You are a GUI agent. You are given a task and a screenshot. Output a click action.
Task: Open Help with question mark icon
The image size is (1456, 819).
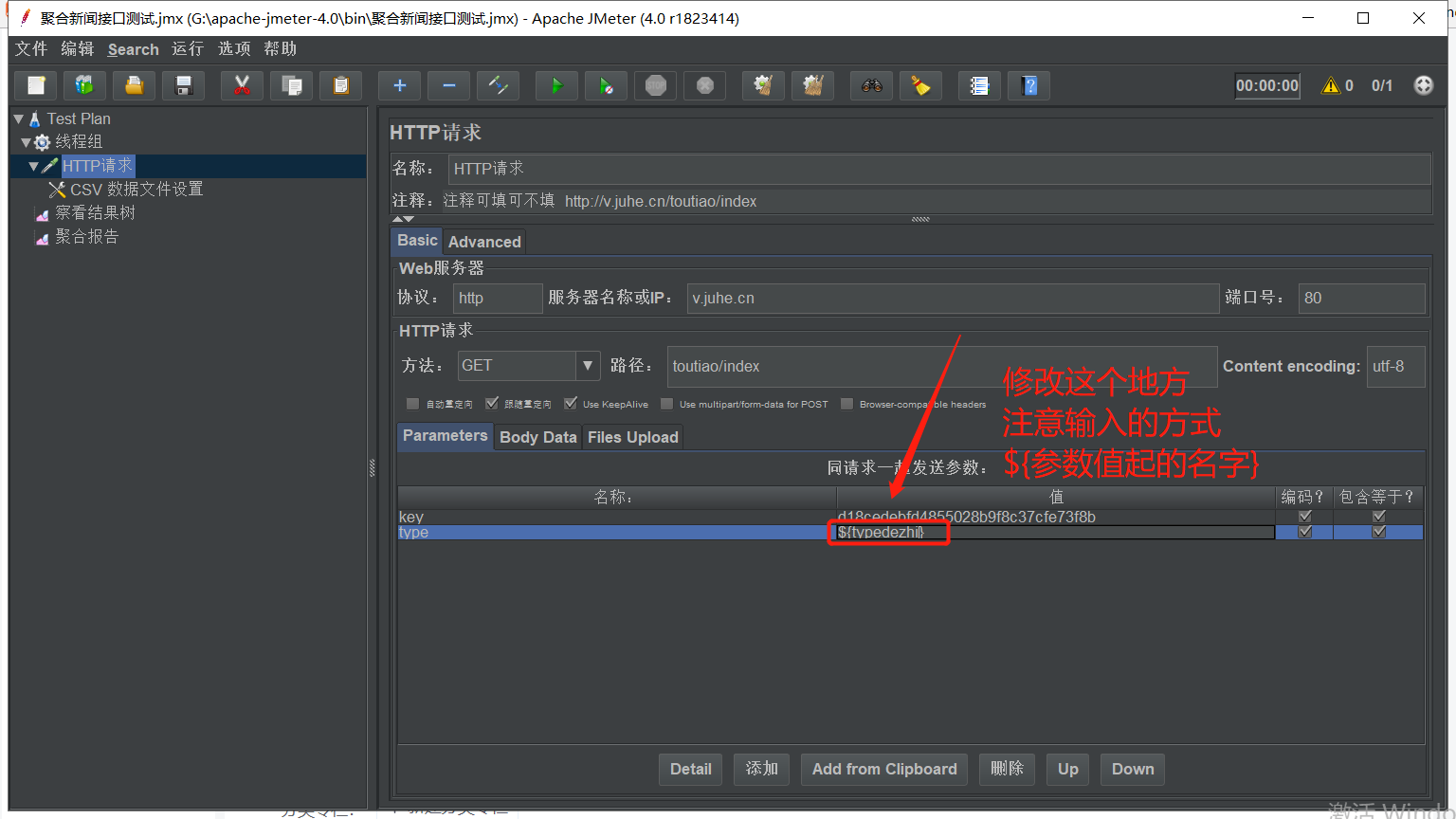1029,85
